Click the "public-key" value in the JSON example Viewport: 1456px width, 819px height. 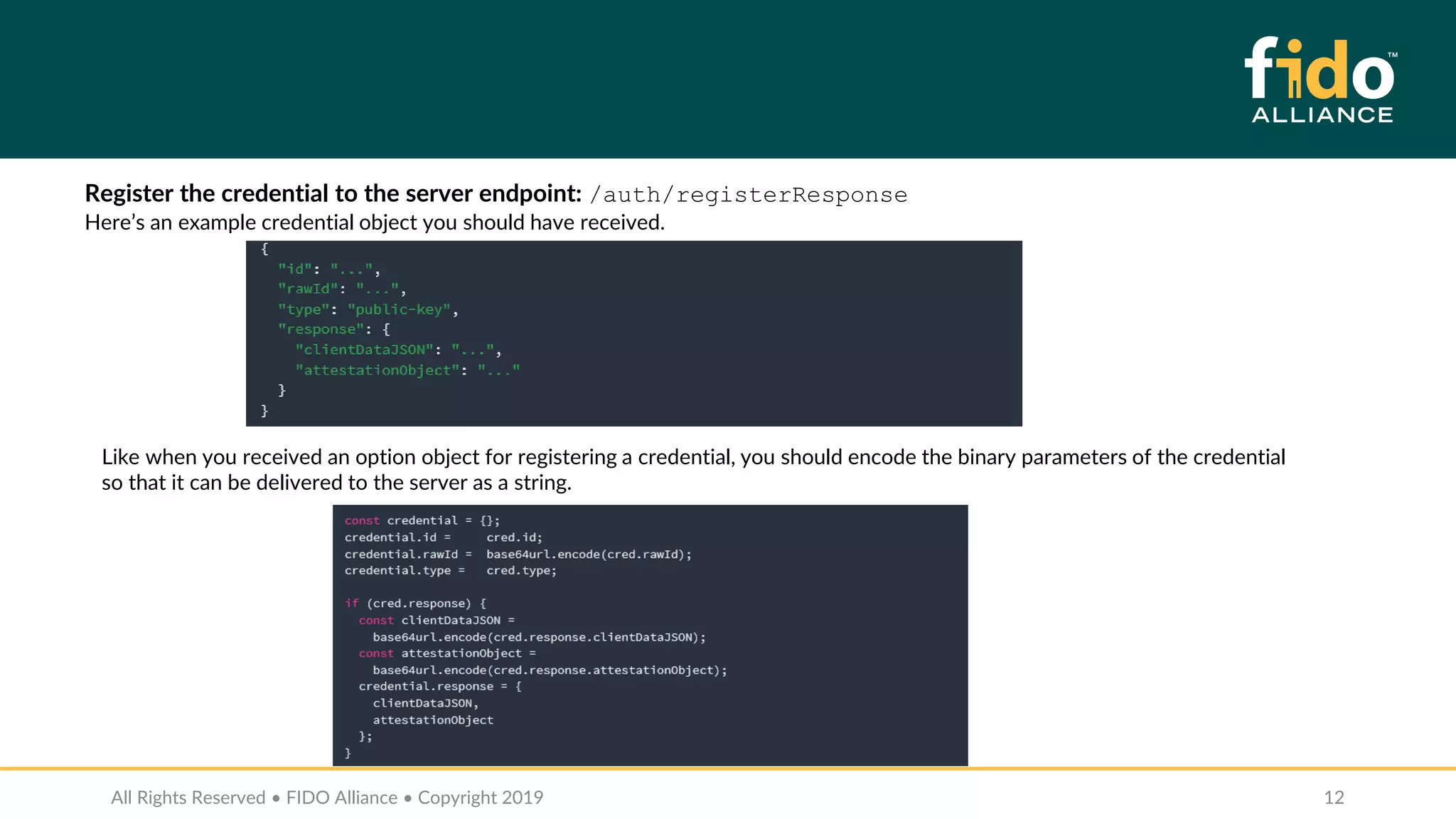pos(400,309)
